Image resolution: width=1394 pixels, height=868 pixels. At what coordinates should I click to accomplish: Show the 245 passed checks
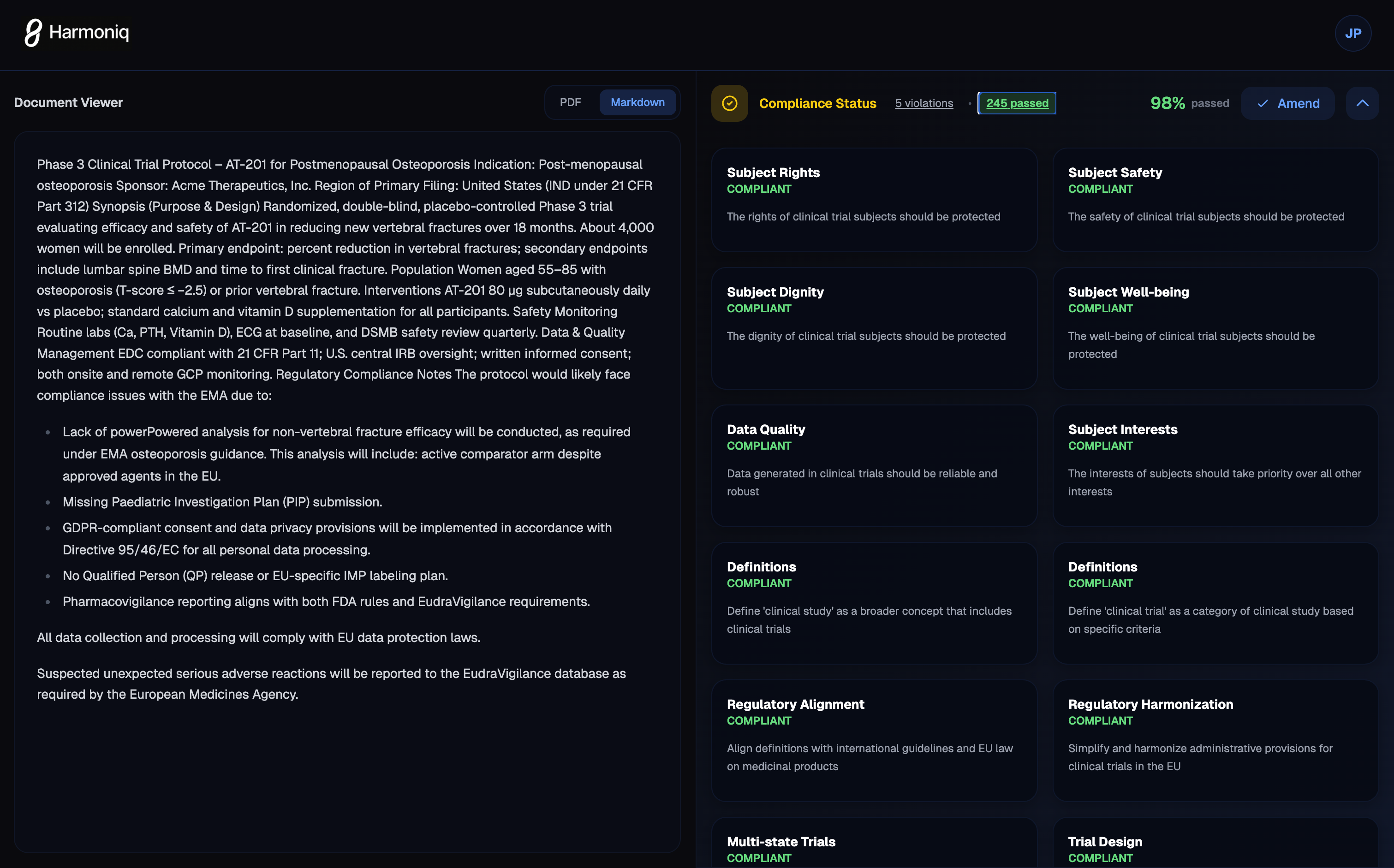tap(1017, 103)
